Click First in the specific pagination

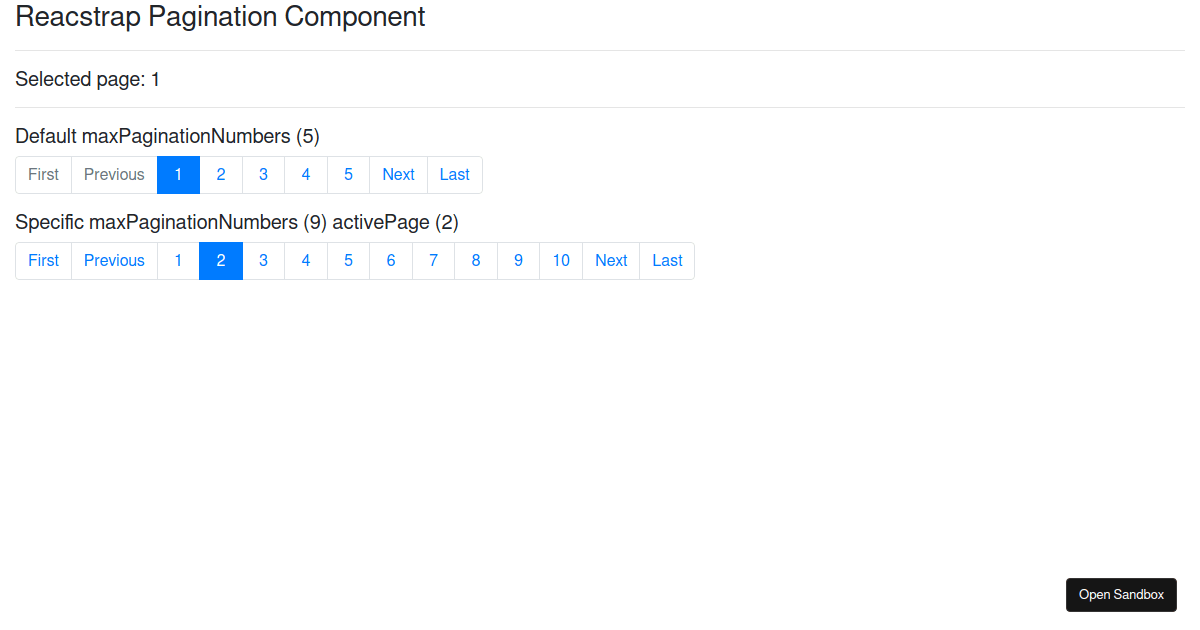click(x=43, y=260)
